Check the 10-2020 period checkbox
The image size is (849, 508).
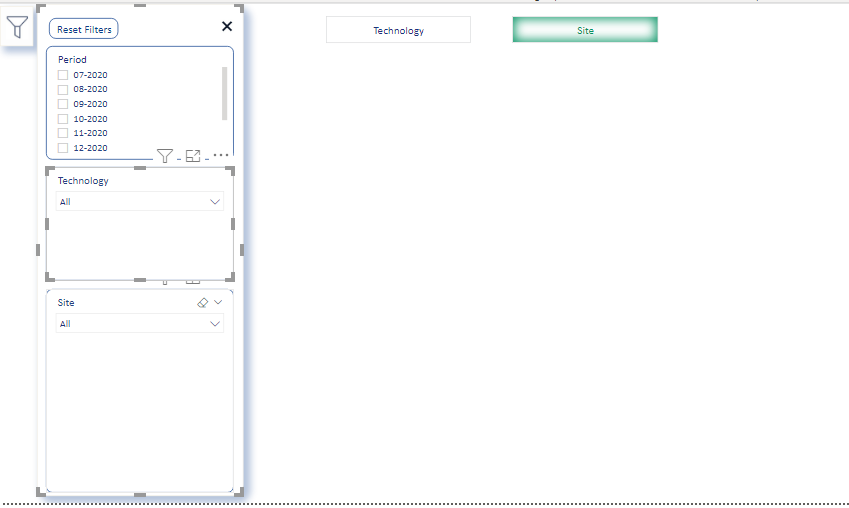click(63, 119)
